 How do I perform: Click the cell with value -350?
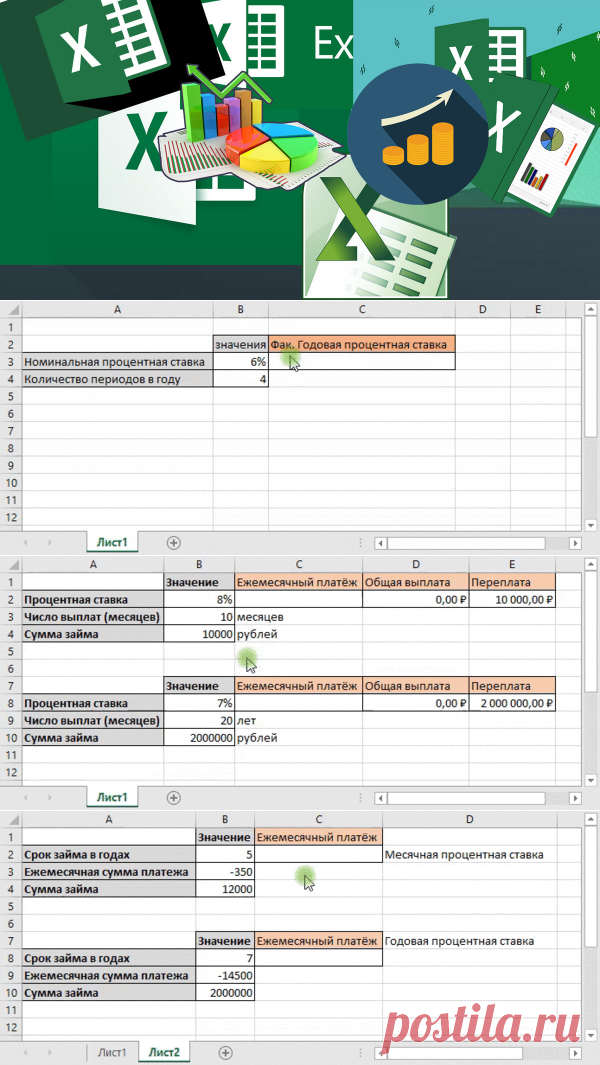tap(225, 872)
